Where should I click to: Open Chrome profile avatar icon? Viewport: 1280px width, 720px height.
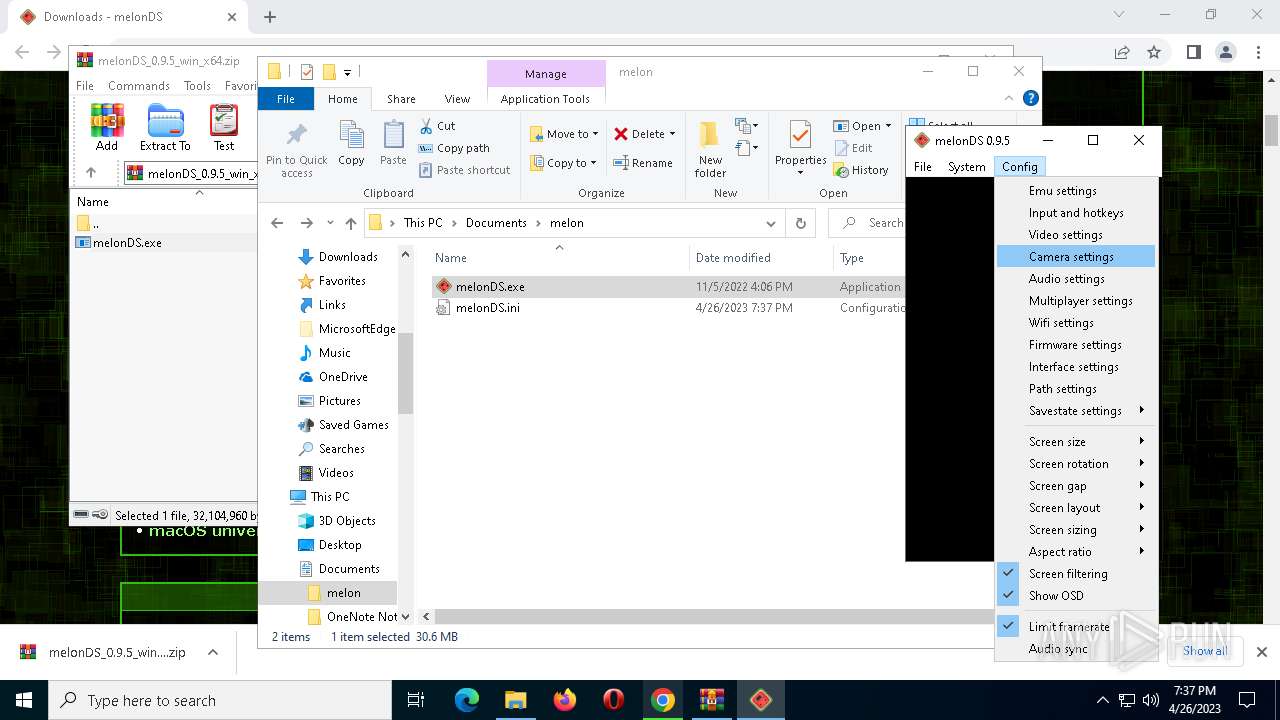[x=1226, y=52]
